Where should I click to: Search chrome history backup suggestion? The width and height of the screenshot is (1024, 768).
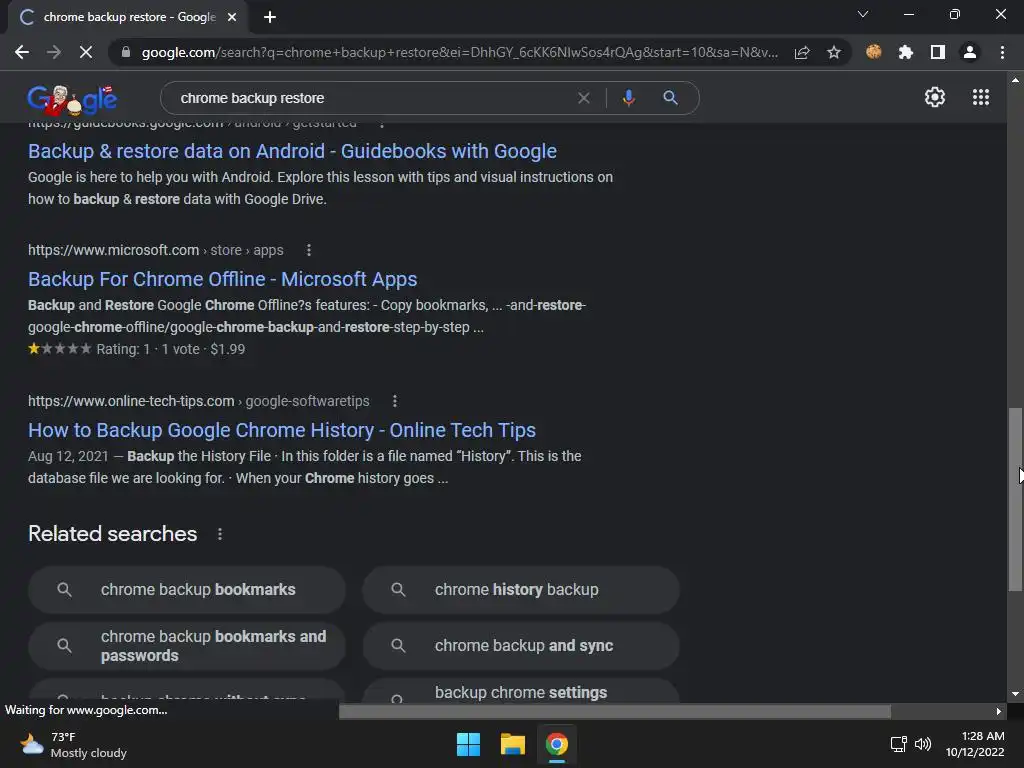[521, 590]
